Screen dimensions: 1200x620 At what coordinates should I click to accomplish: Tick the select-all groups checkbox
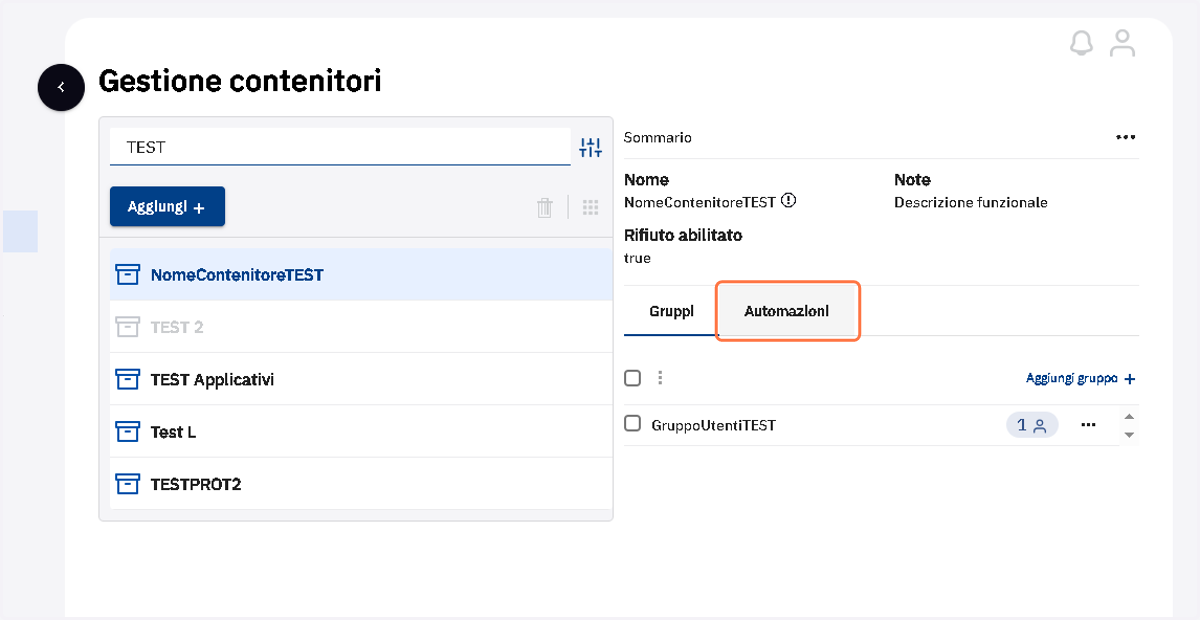(x=632, y=378)
